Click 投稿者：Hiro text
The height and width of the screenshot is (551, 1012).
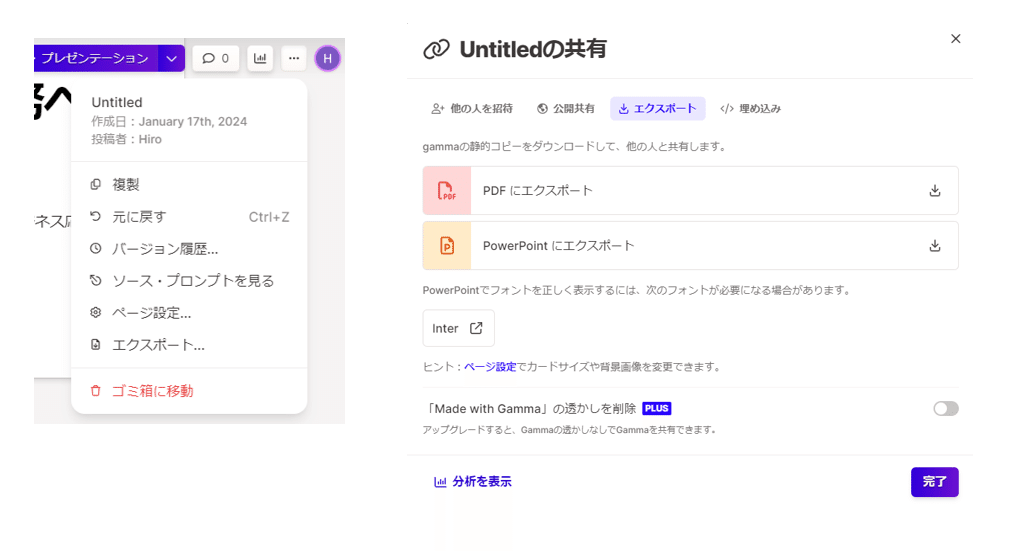pyautogui.click(x=126, y=139)
